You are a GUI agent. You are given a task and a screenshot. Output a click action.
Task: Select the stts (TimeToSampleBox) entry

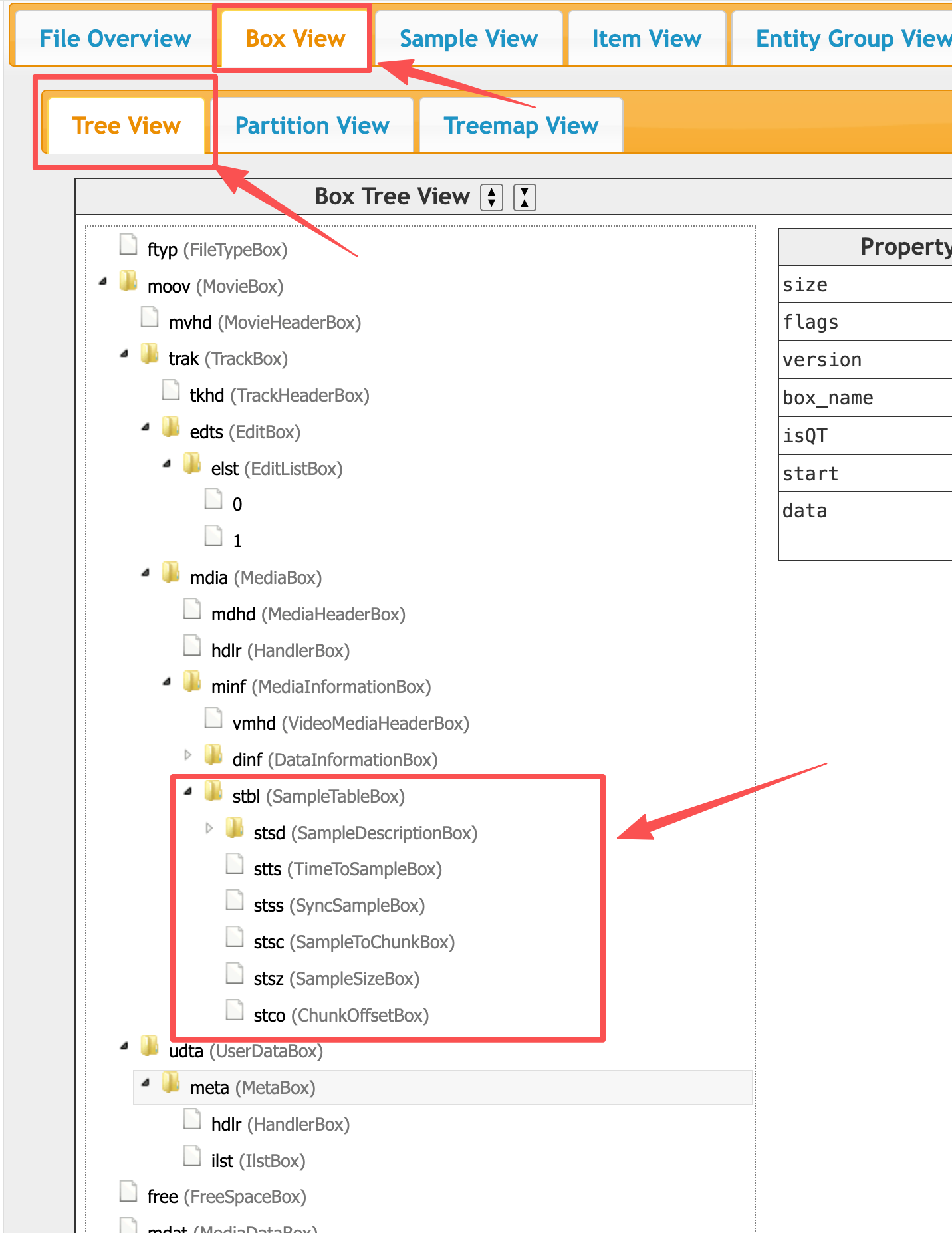point(347,869)
